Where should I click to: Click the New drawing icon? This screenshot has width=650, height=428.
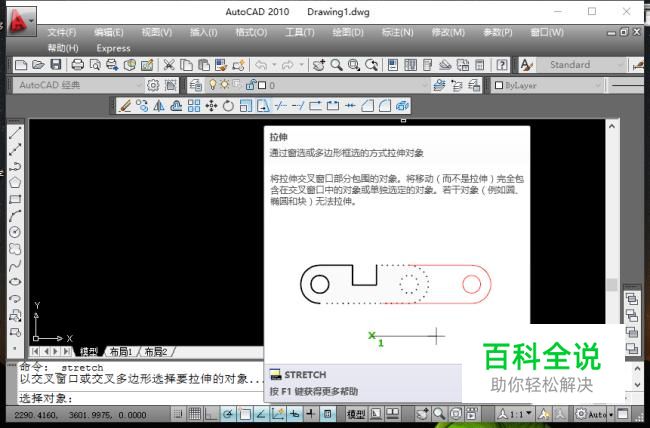21,65
